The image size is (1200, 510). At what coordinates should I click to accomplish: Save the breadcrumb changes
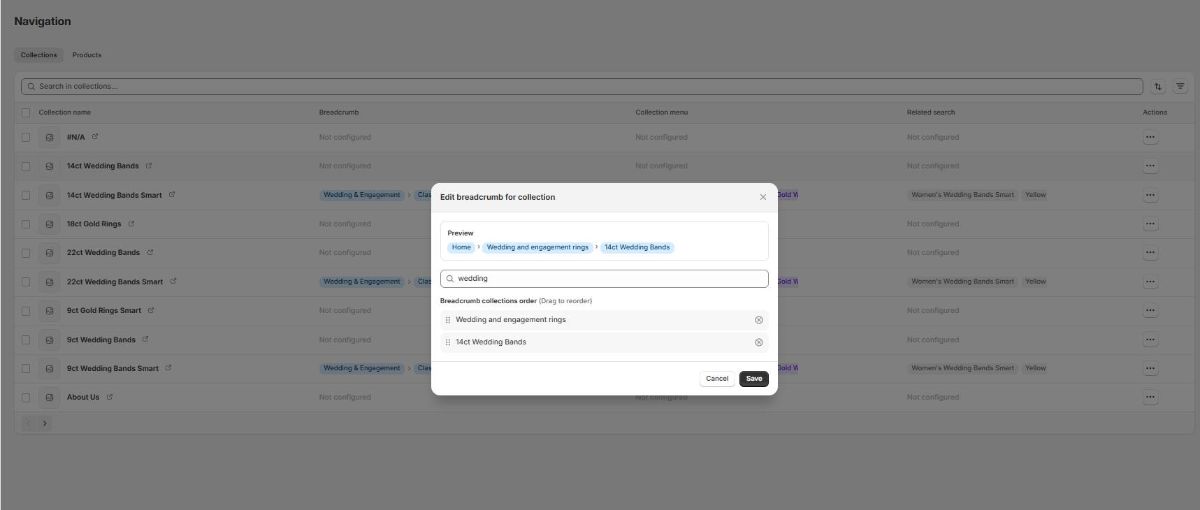pos(753,379)
